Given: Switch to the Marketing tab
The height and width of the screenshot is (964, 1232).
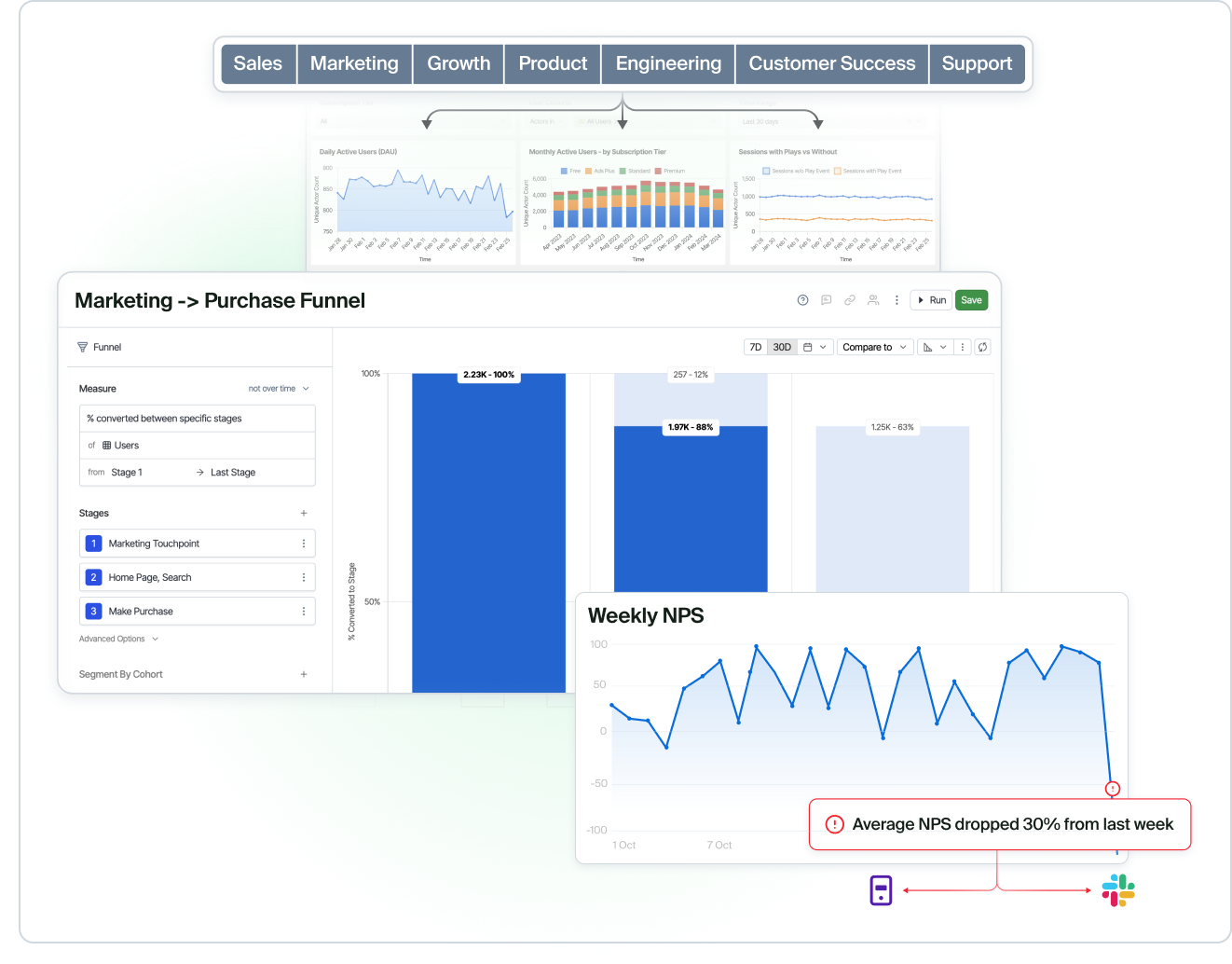Looking at the screenshot, I should click(354, 63).
